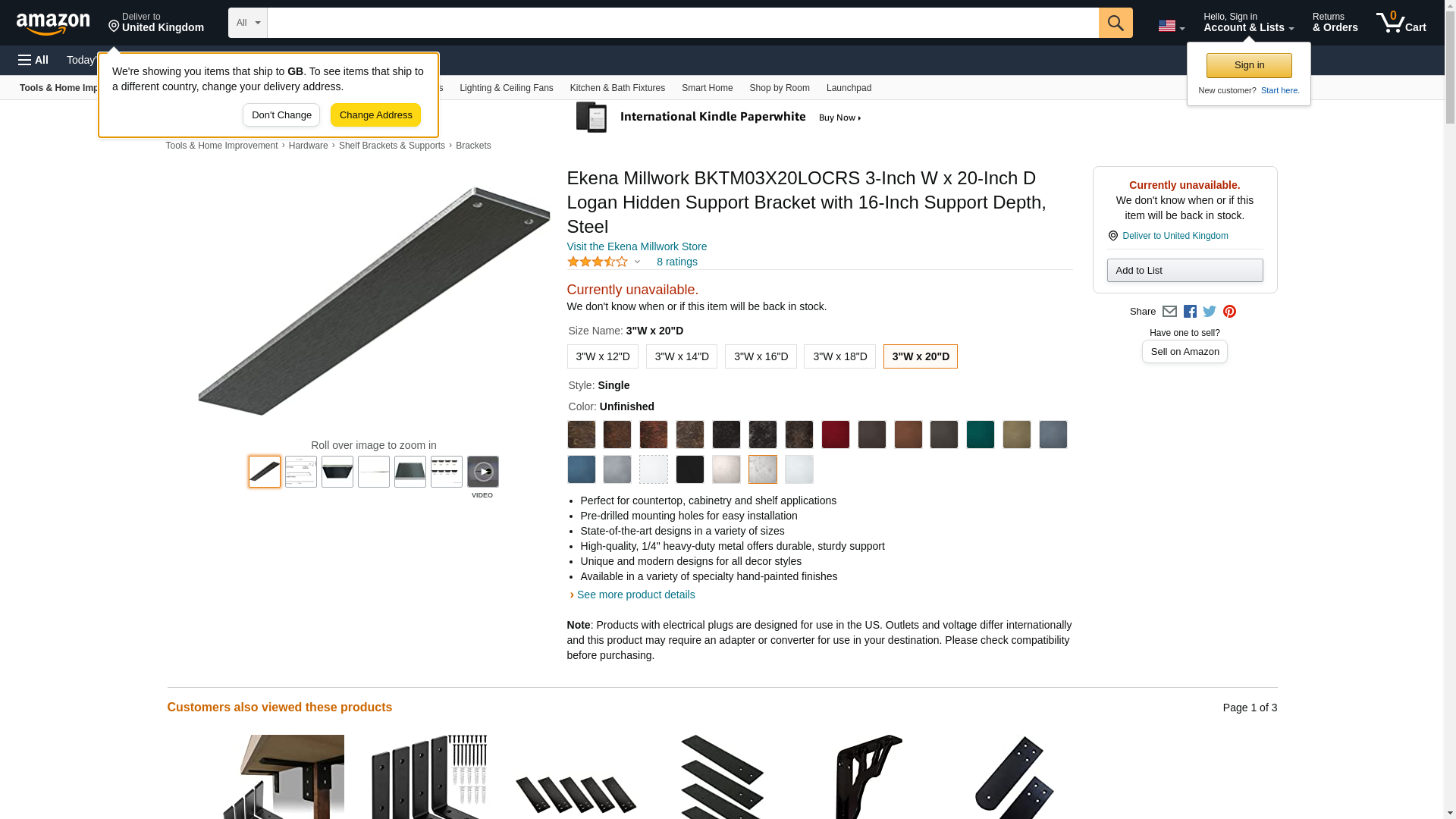Open the Smart Home tab

pos(707,88)
